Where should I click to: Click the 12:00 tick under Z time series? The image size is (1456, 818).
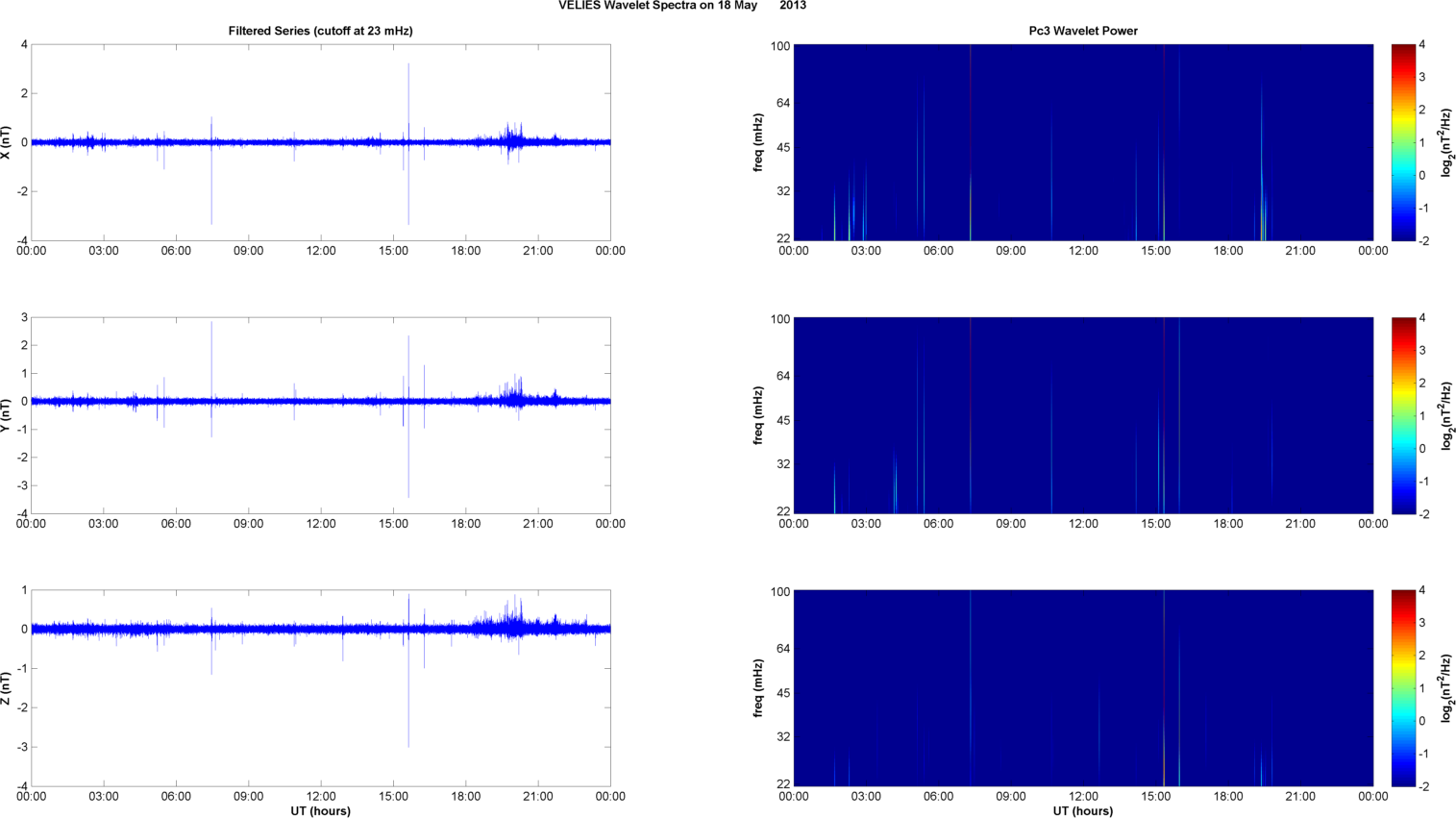[321, 796]
